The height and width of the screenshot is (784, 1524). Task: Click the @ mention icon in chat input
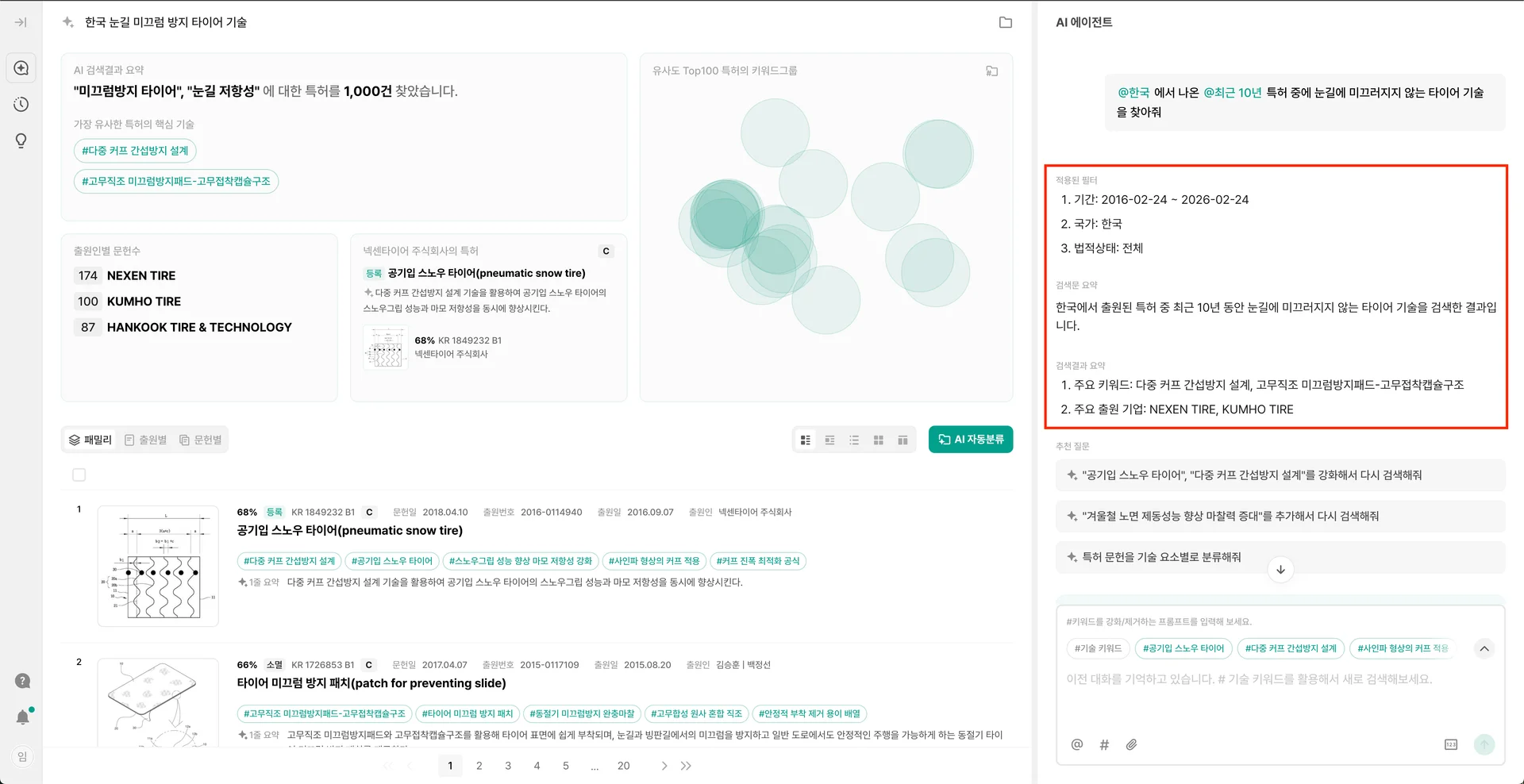[1077, 744]
